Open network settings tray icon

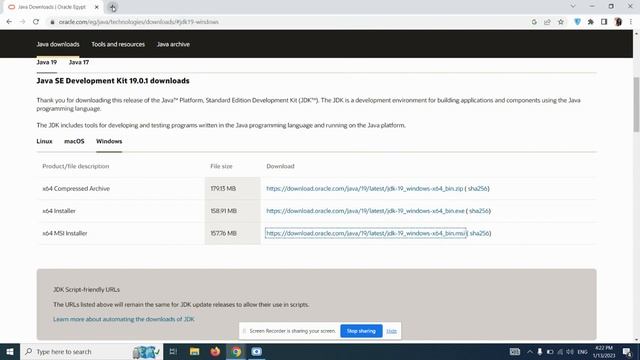(560, 352)
